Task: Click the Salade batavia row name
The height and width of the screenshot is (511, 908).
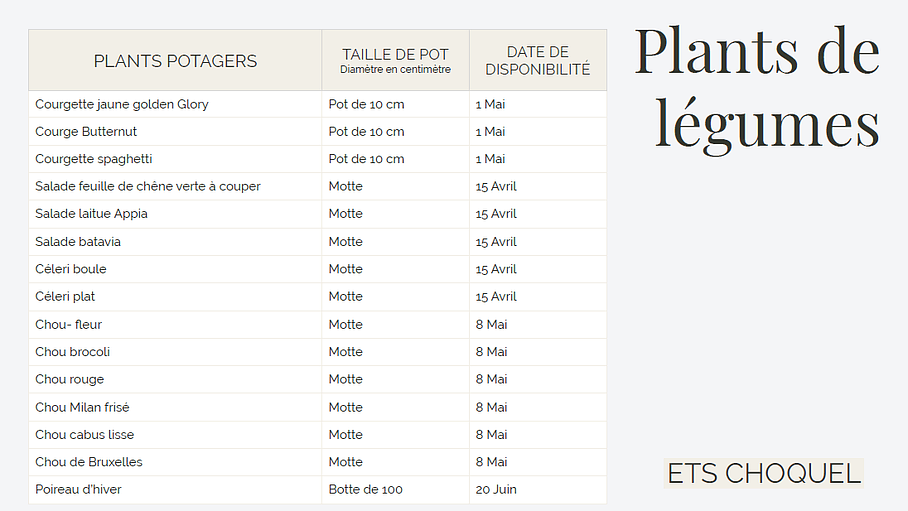Action: point(78,242)
